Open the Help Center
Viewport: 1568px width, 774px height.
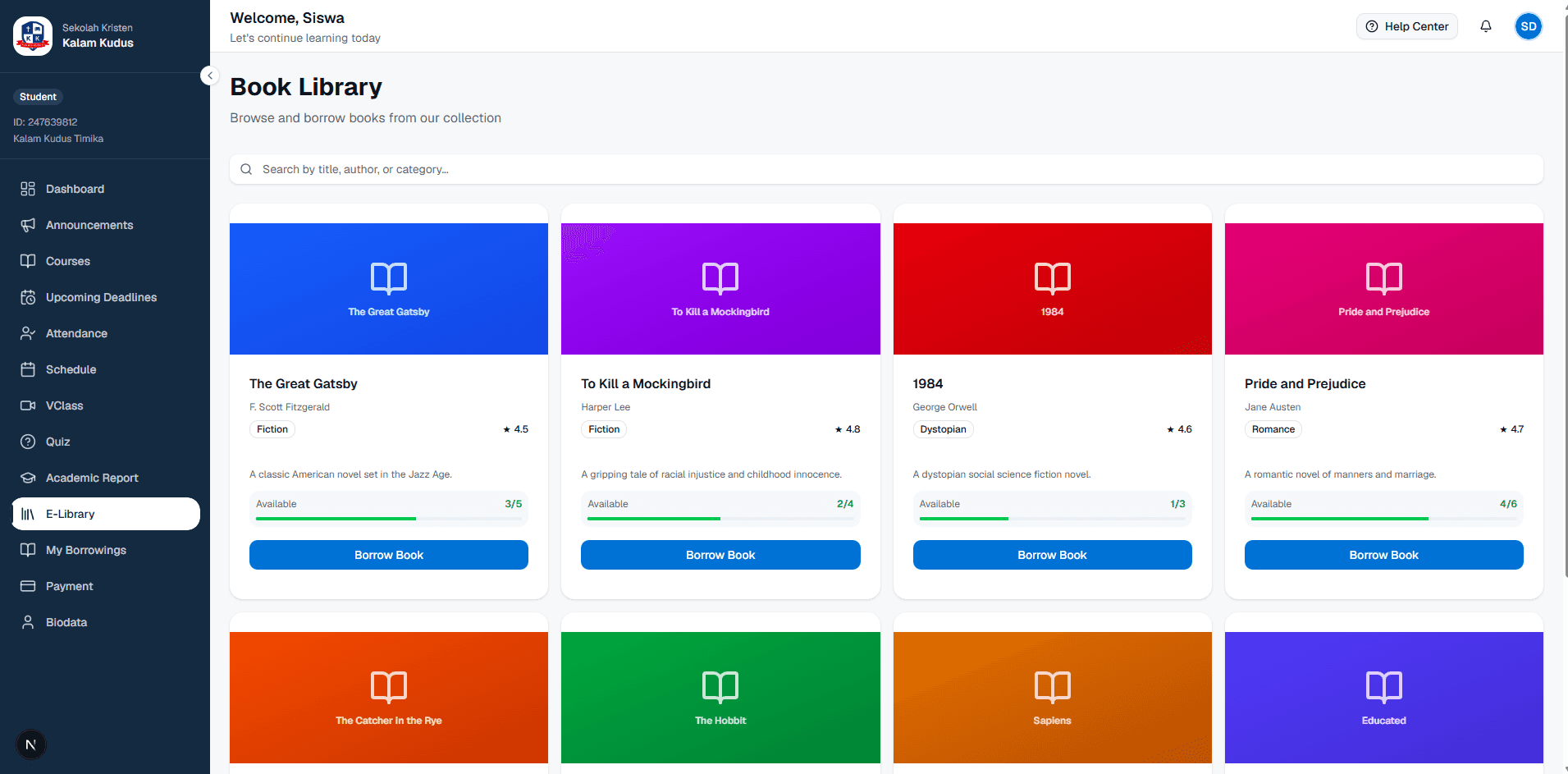point(1407,26)
